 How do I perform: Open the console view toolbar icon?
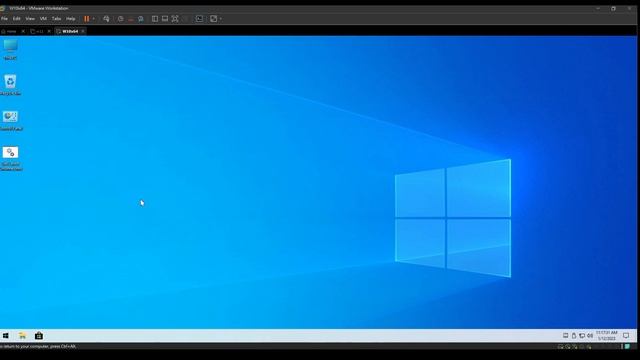coord(199,19)
